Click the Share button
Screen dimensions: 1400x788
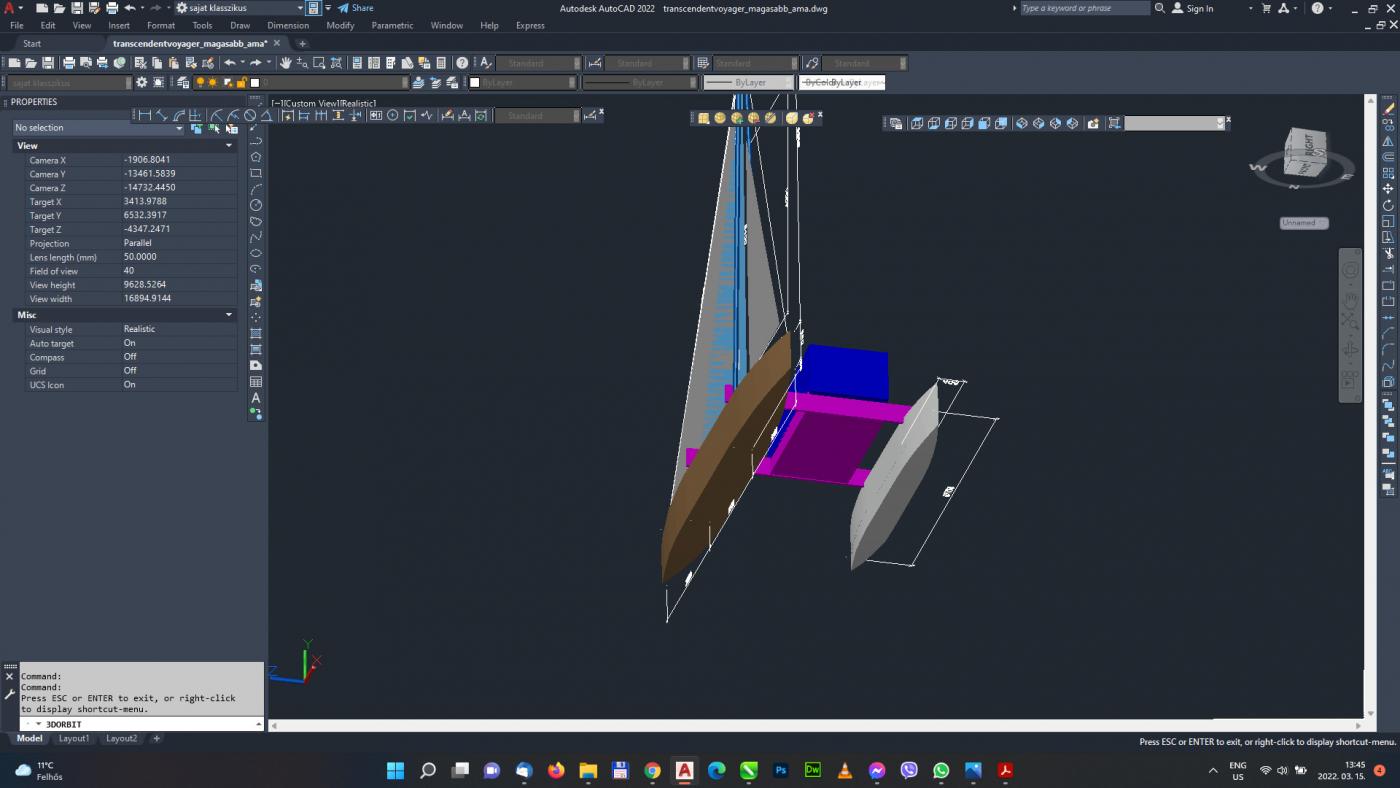click(x=356, y=8)
